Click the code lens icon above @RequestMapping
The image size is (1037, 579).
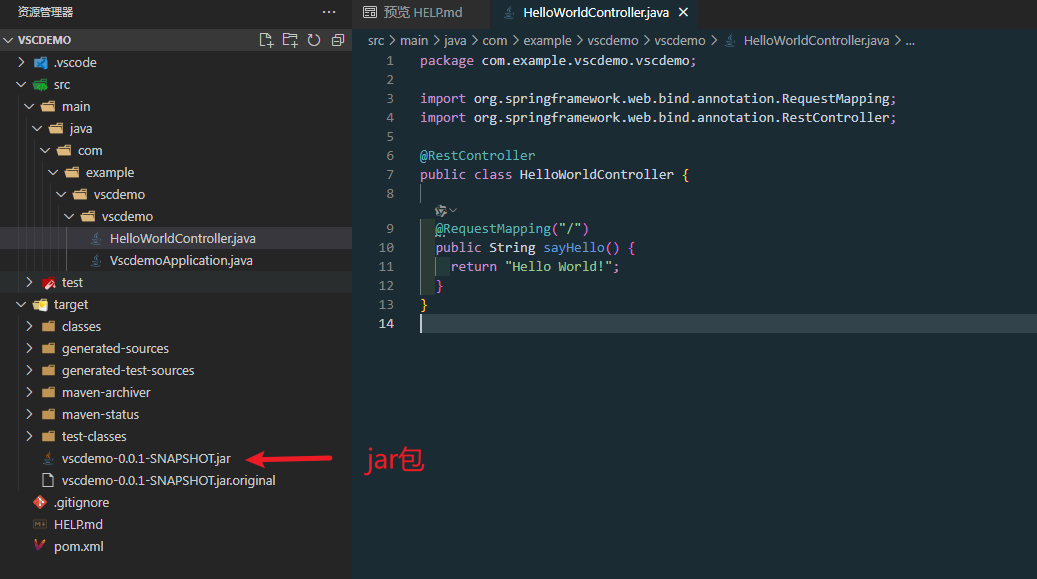(441, 211)
